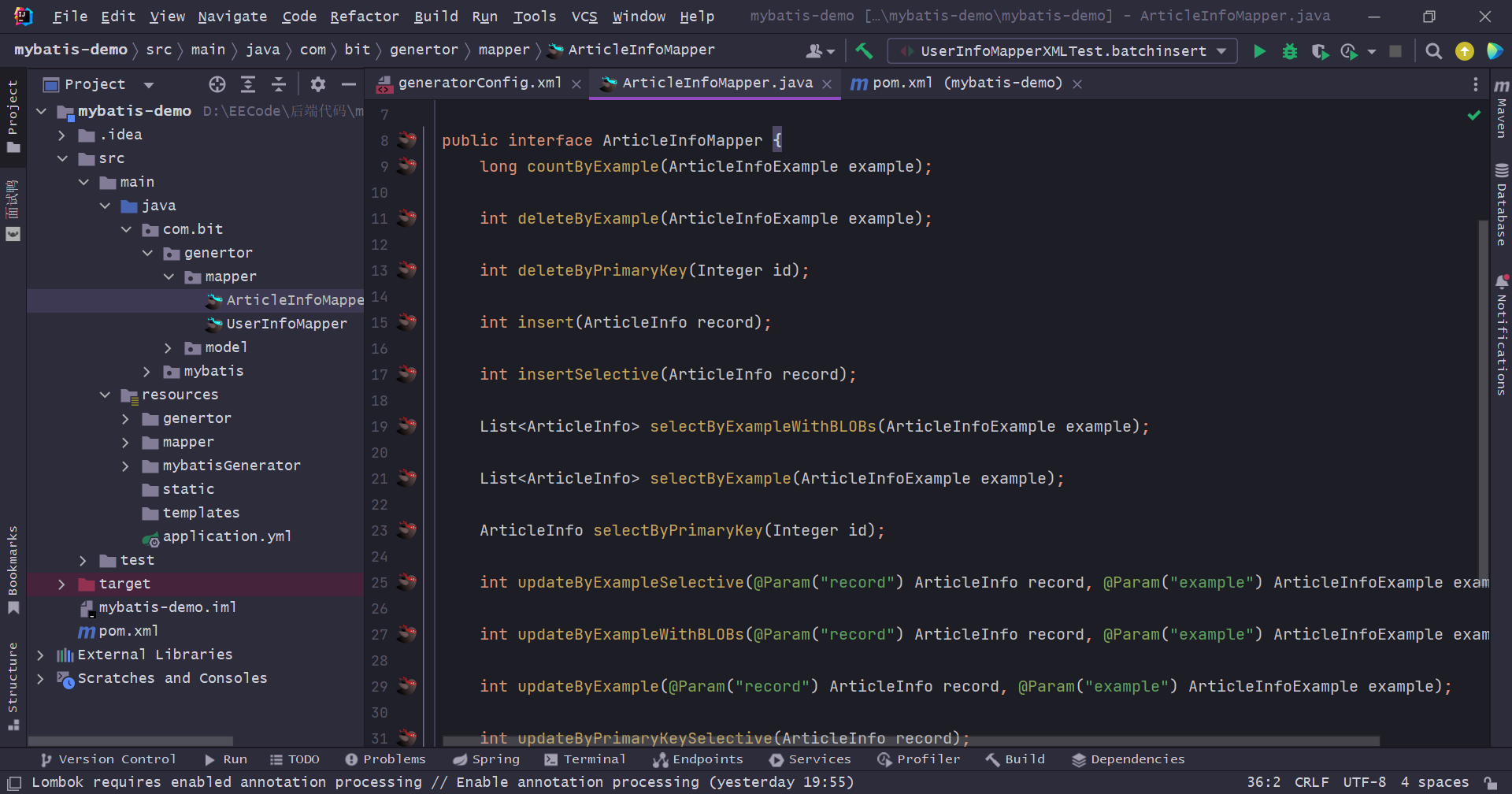Image resolution: width=1512 pixels, height=794 pixels.
Task: Expand the test folder
Action: tap(83, 560)
